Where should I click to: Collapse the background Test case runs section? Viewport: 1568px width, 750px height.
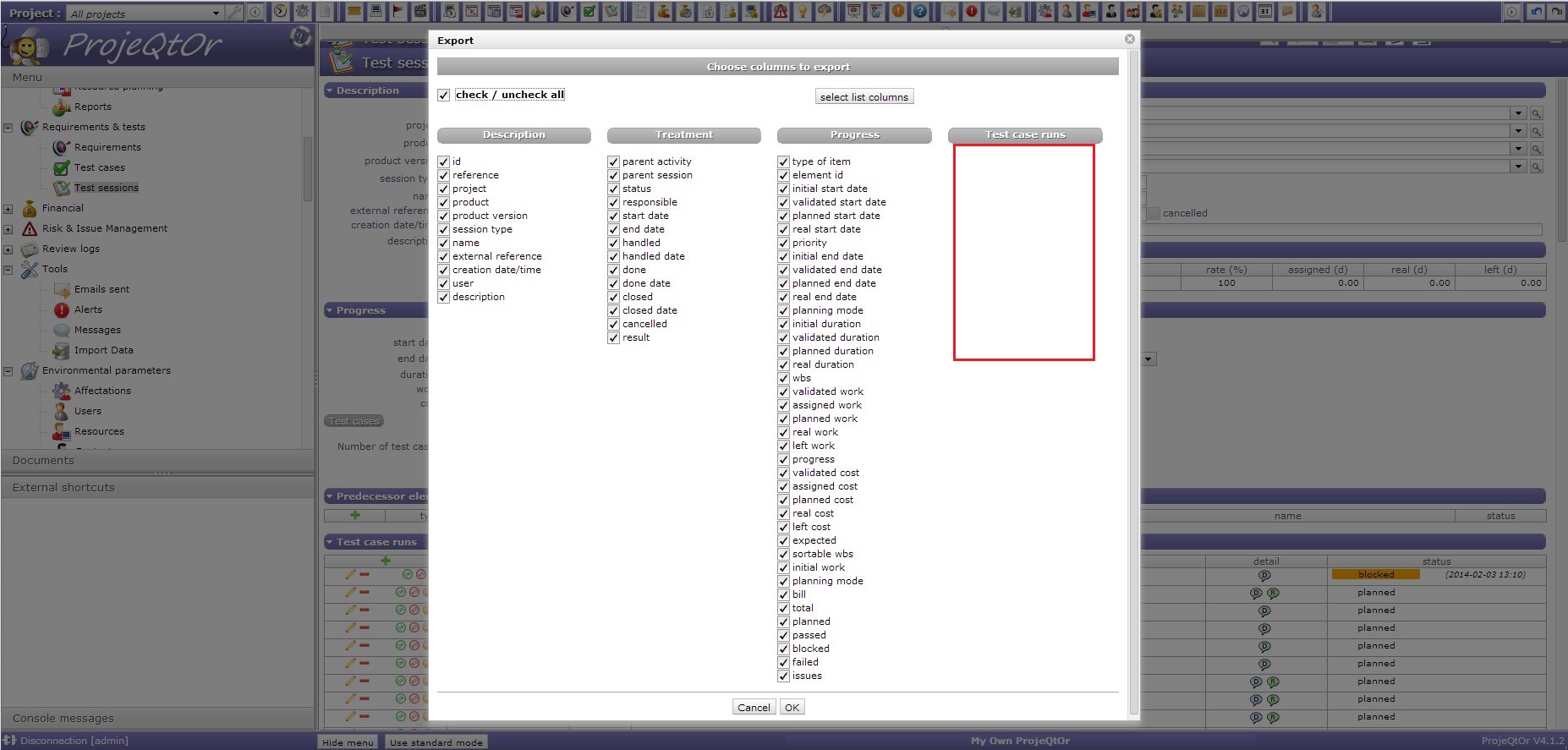pyautogui.click(x=330, y=542)
